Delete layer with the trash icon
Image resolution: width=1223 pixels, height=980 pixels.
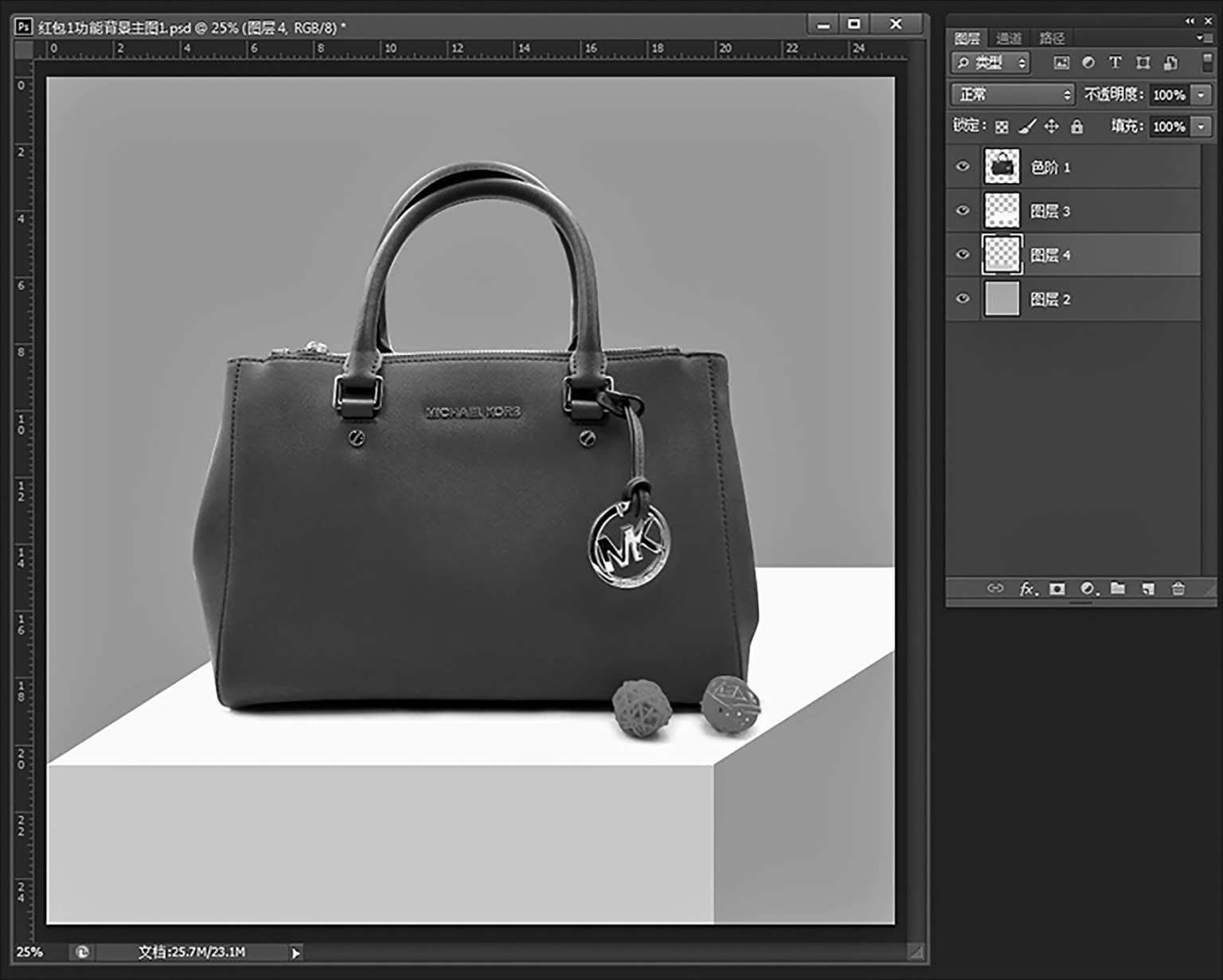click(x=1178, y=589)
